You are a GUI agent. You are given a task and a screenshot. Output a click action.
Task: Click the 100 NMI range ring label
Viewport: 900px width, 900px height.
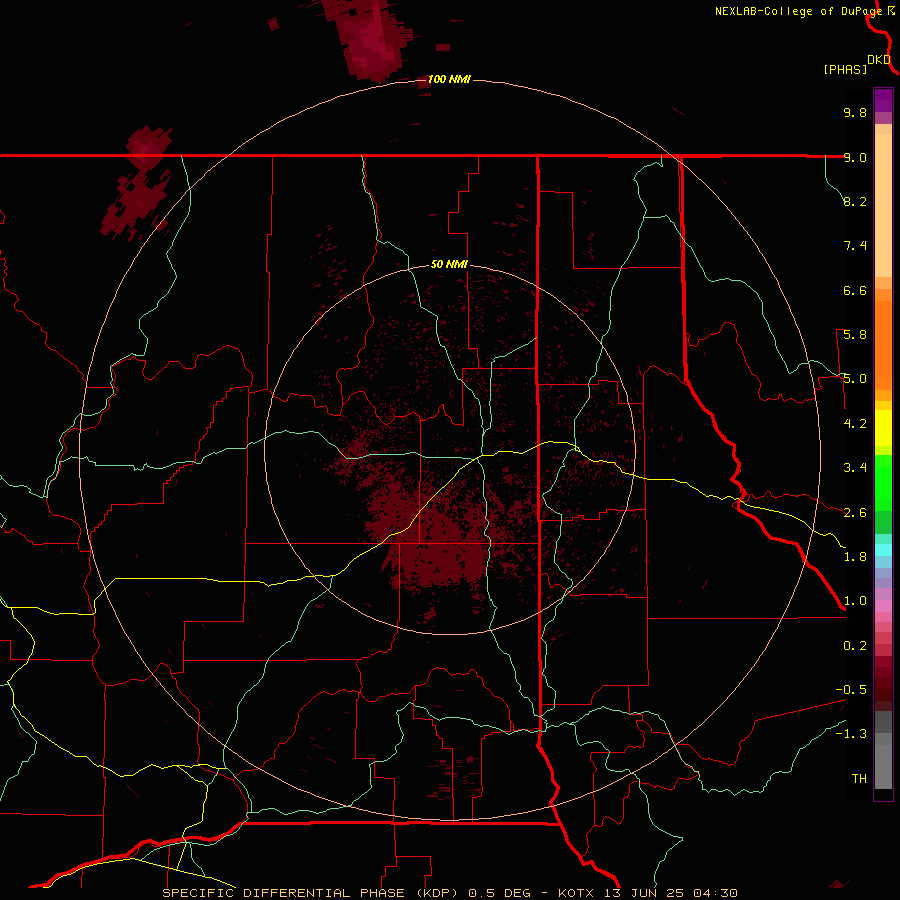tap(449, 79)
